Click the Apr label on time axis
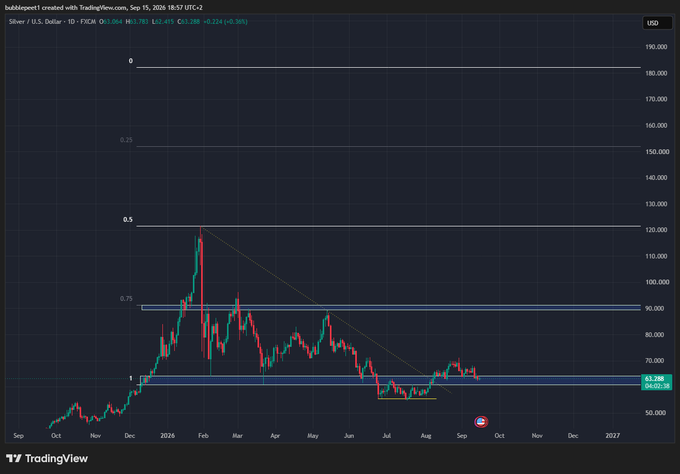The width and height of the screenshot is (680, 474). pos(275,435)
